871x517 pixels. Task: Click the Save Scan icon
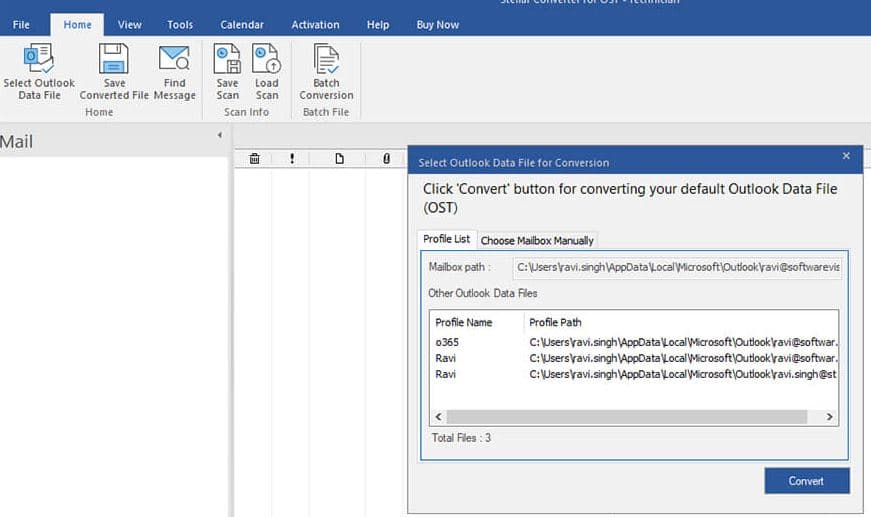click(227, 59)
